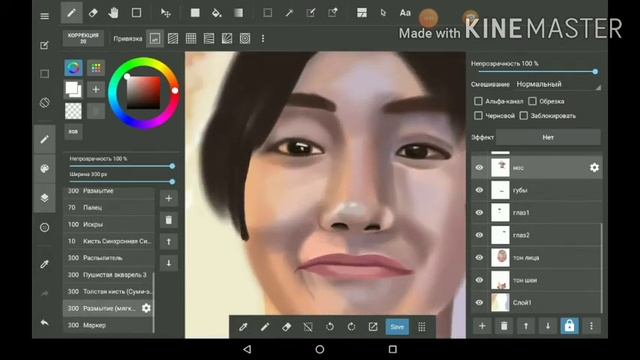Viewport: 640px width, 360px height.
Task: Add a new brush with plus button
Action: coord(169,199)
